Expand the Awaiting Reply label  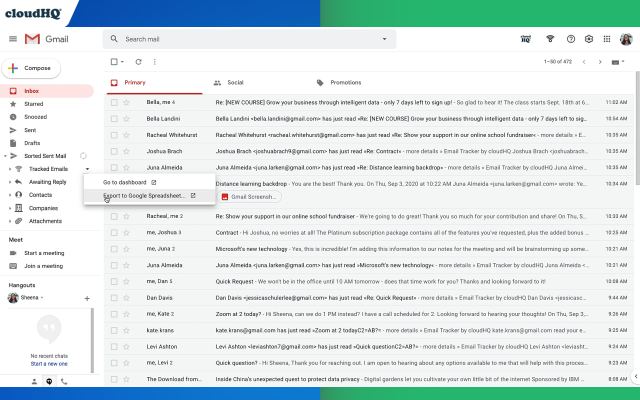(8, 182)
